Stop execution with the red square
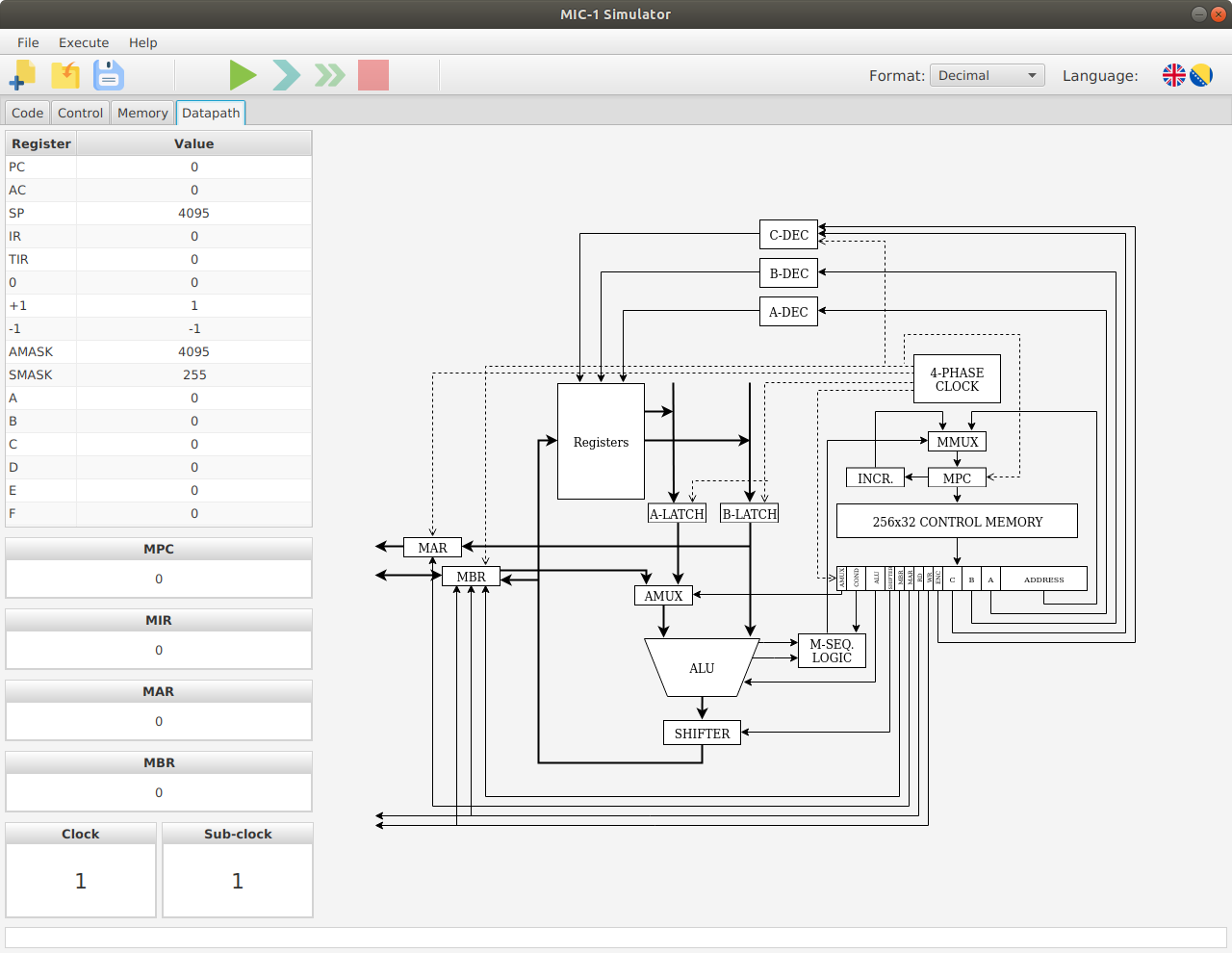1232x953 pixels. point(373,75)
